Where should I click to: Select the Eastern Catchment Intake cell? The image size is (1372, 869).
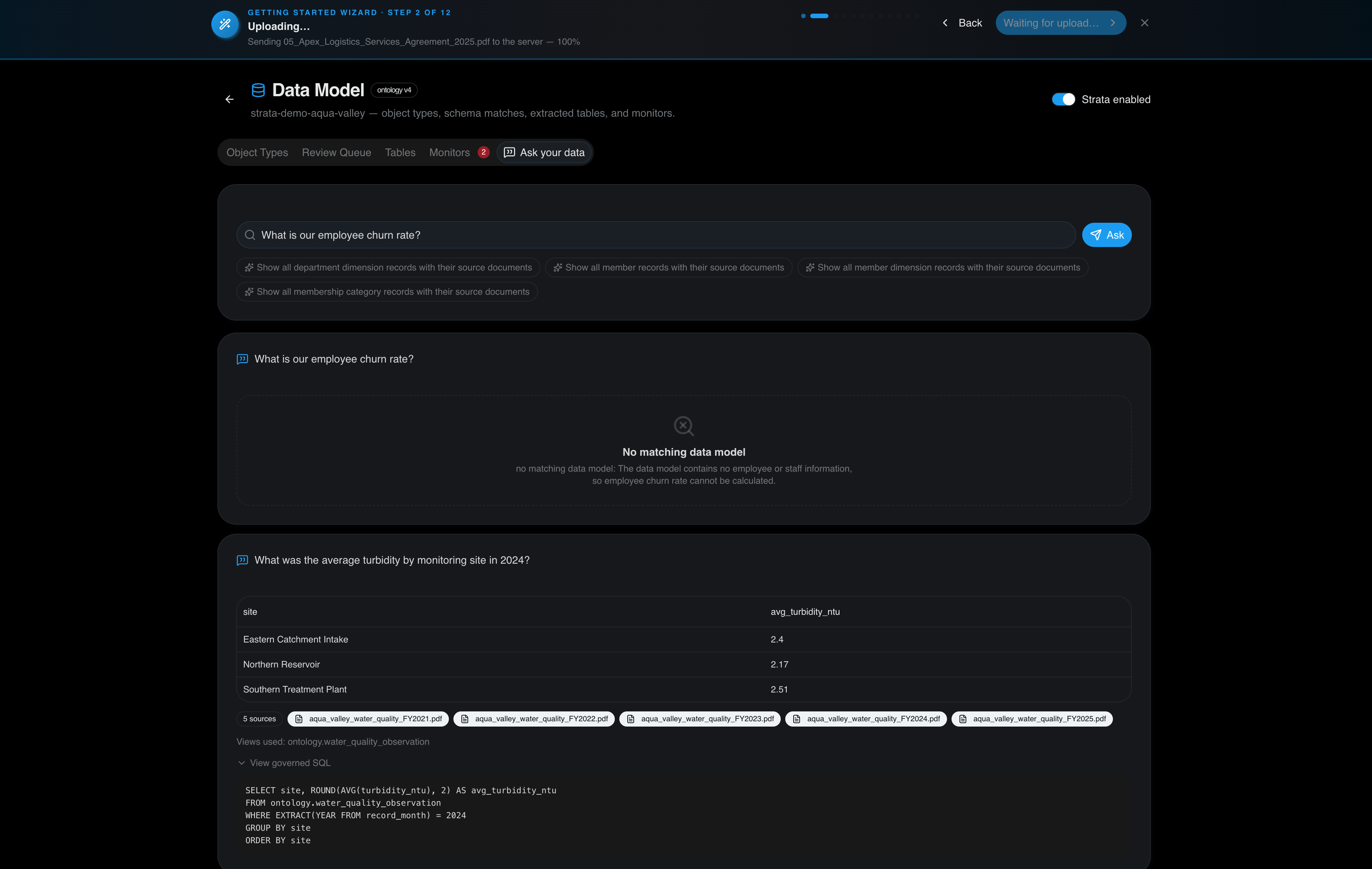(296, 639)
